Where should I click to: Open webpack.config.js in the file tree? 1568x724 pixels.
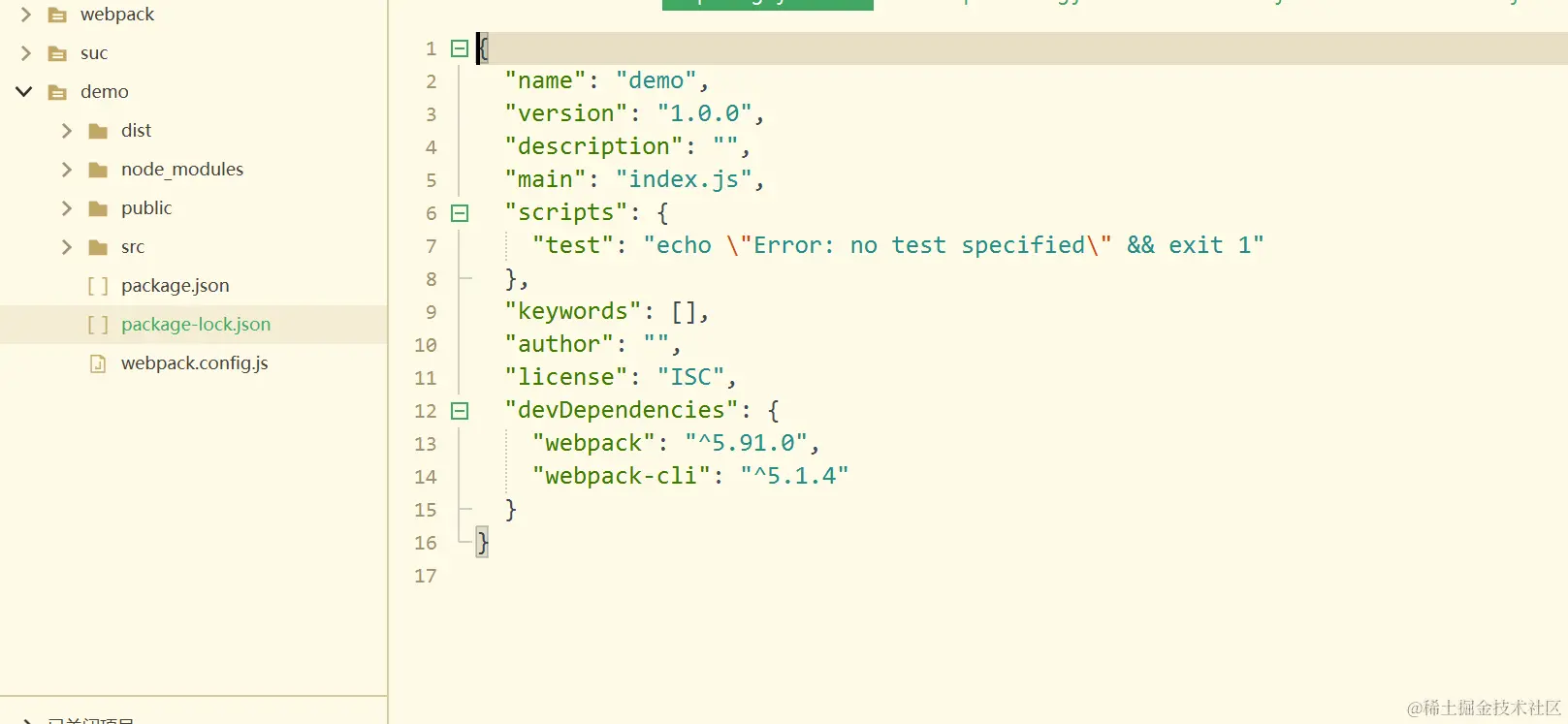point(195,363)
